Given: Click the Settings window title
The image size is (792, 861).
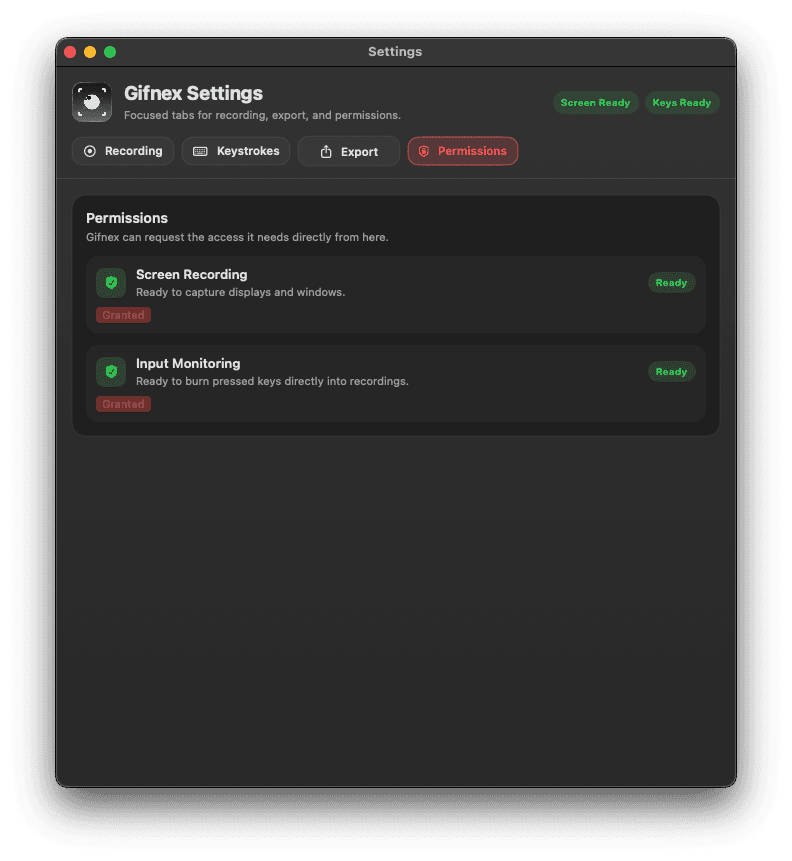Looking at the screenshot, I should [x=395, y=52].
